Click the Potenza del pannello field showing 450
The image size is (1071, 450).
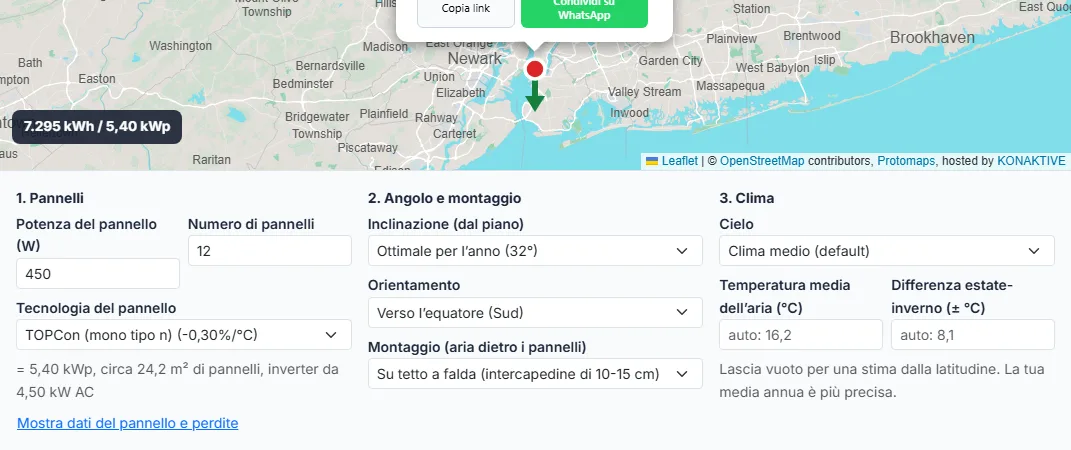pyautogui.click(x=98, y=274)
